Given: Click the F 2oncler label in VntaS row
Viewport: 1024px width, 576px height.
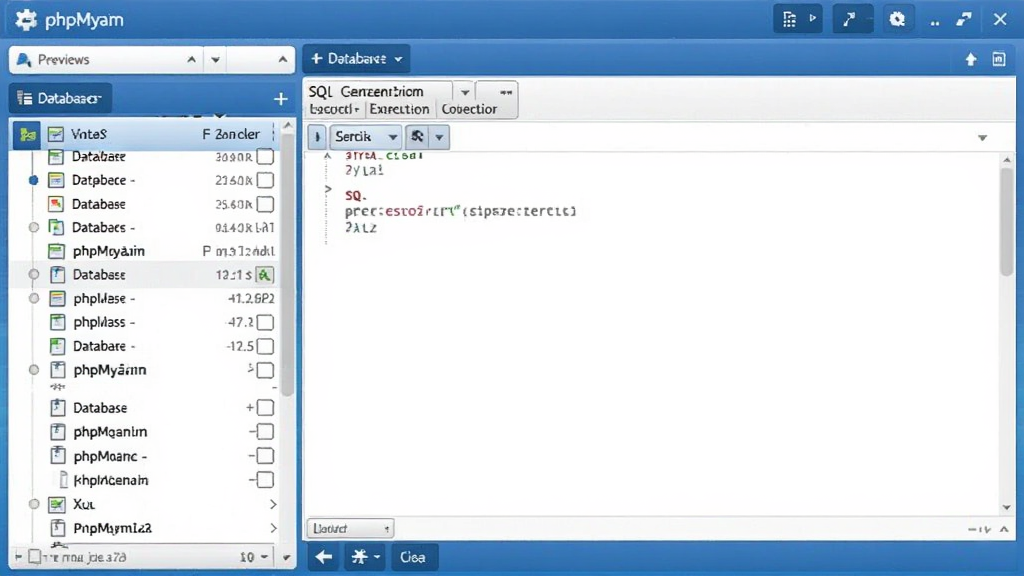Looking at the screenshot, I should click(x=231, y=134).
